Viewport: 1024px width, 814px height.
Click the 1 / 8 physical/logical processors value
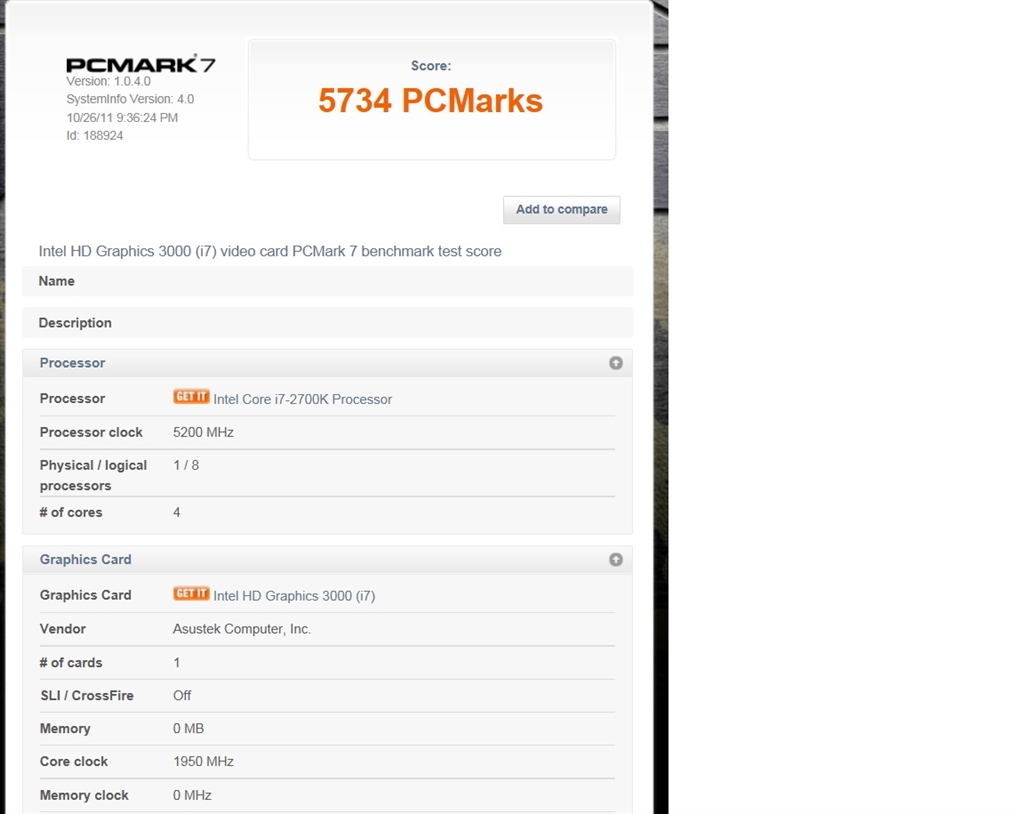tap(186, 465)
